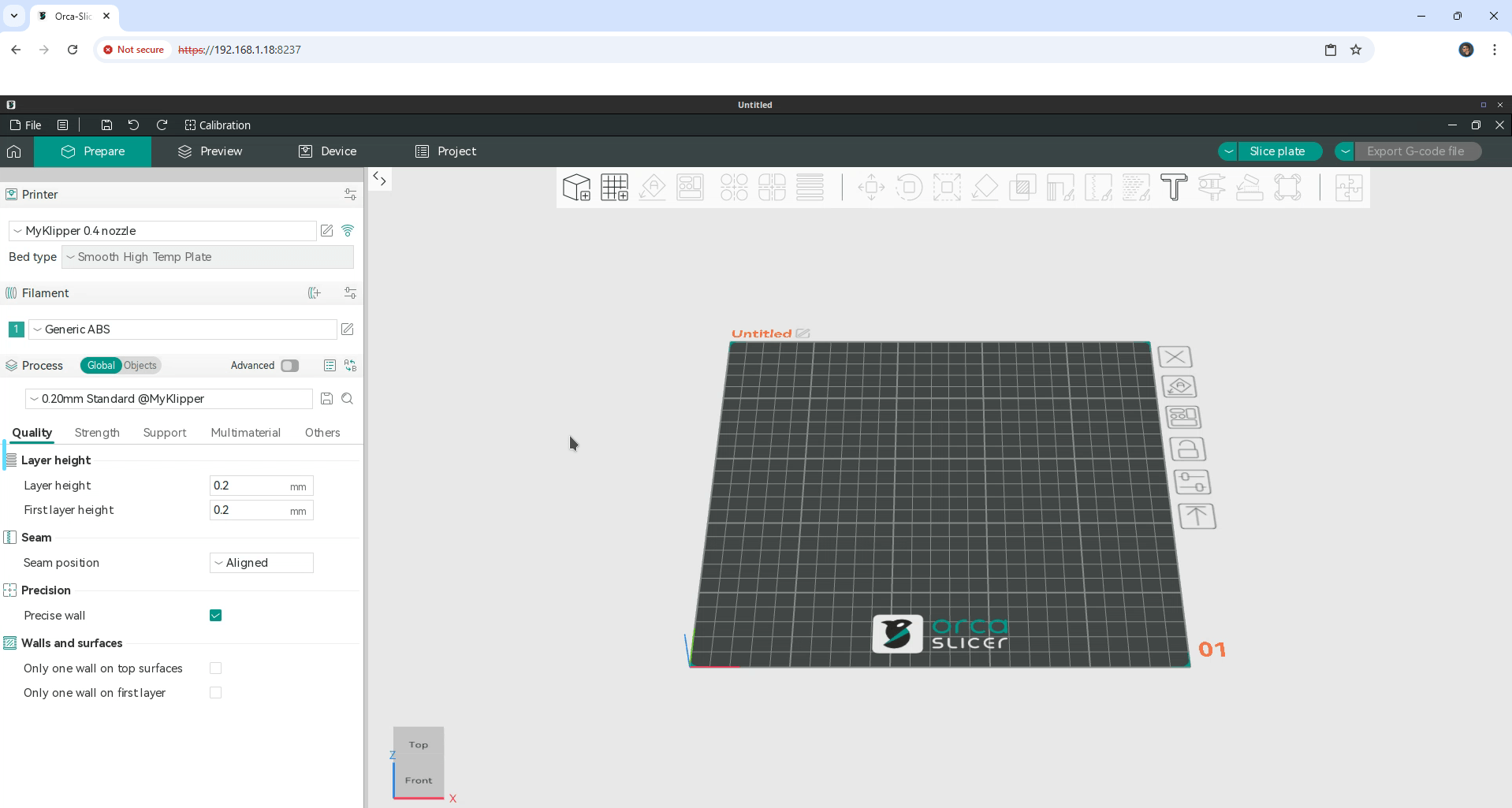Viewport: 1512px width, 808px height.
Task: Uncheck the Precise wall checkbox
Action: point(215,616)
